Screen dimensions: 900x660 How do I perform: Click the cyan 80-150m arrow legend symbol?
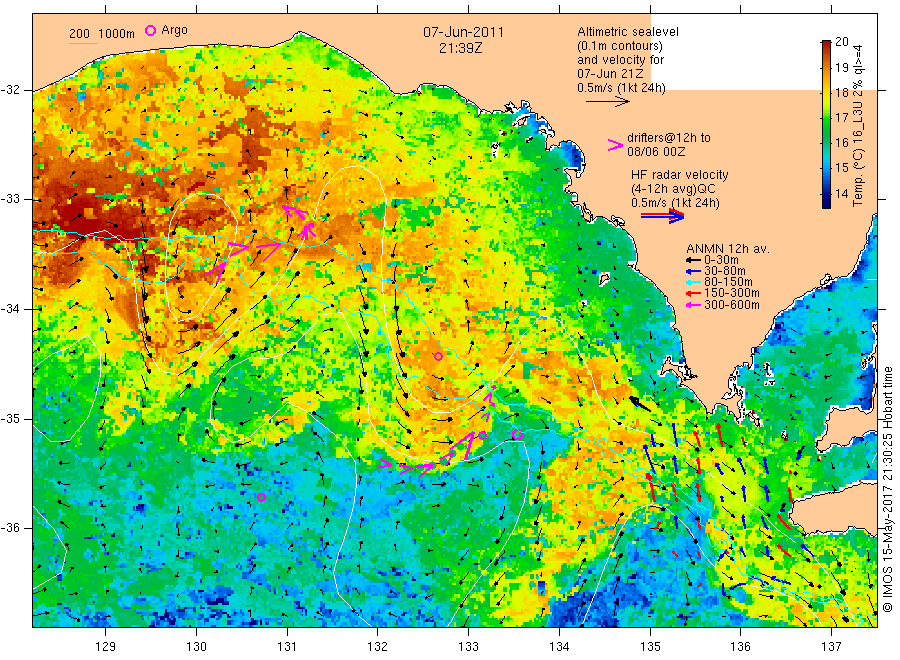tap(693, 282)
